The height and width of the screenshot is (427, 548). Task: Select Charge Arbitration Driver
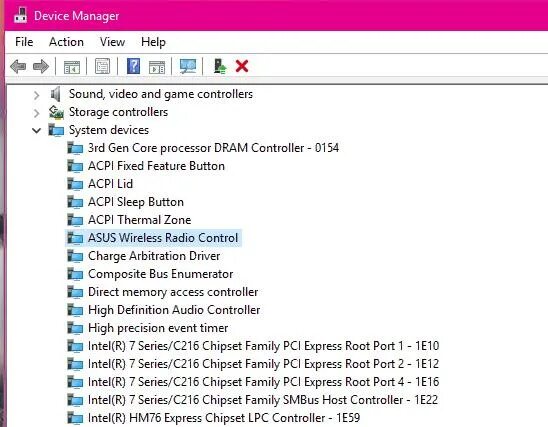(x=154, y=256)
